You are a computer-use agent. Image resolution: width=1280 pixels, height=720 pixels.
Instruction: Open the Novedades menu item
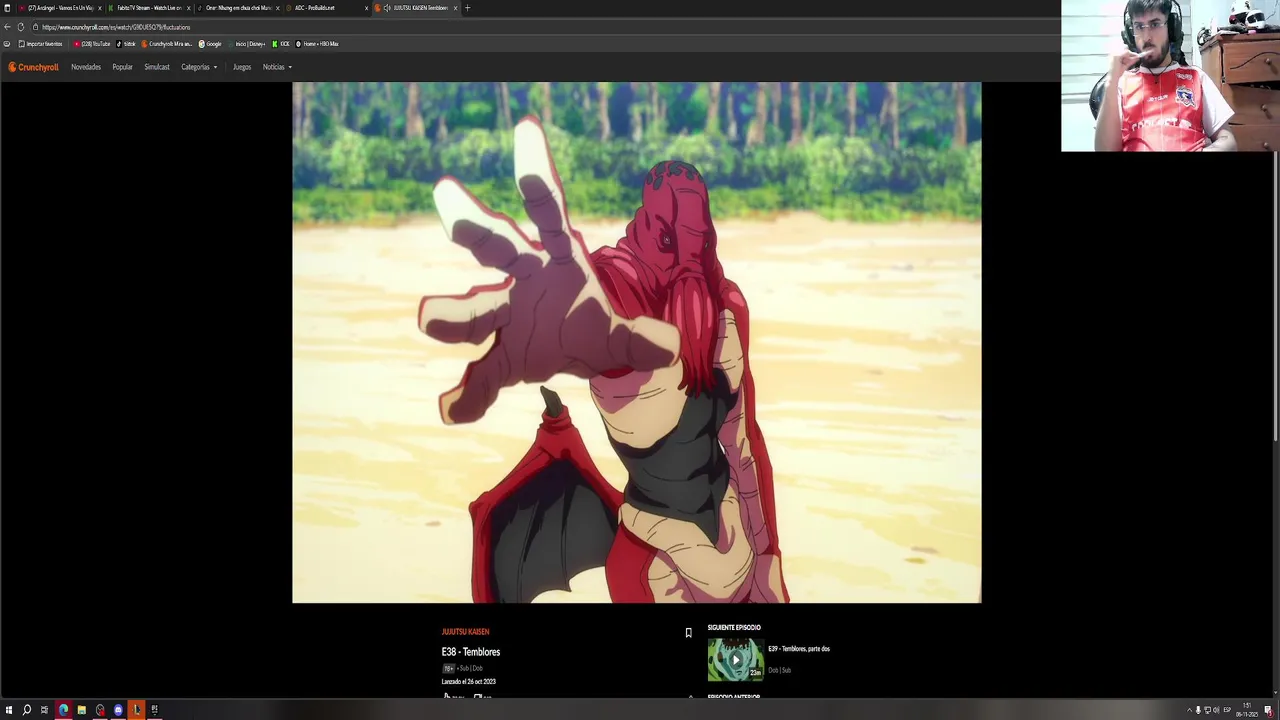coord(86,67)
